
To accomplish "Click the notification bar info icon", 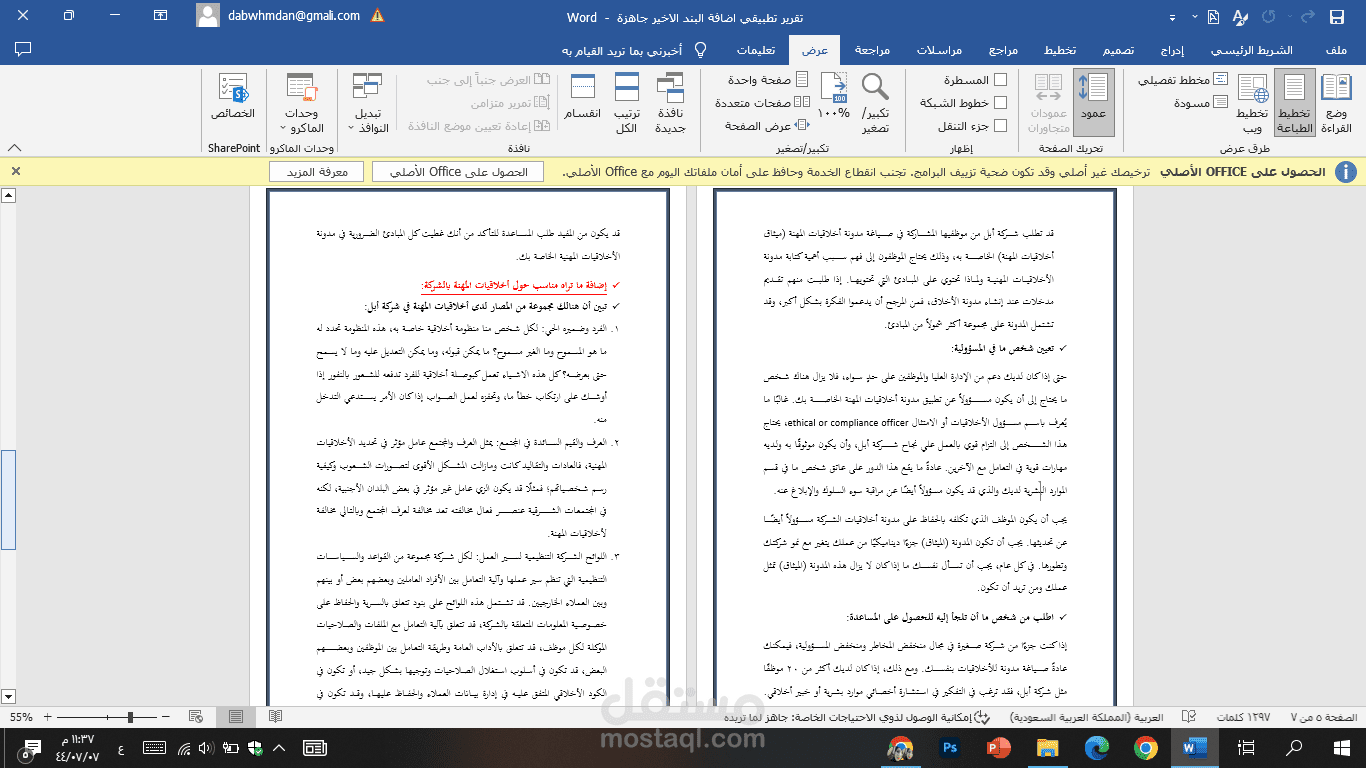I will (x=1346, y=172).
